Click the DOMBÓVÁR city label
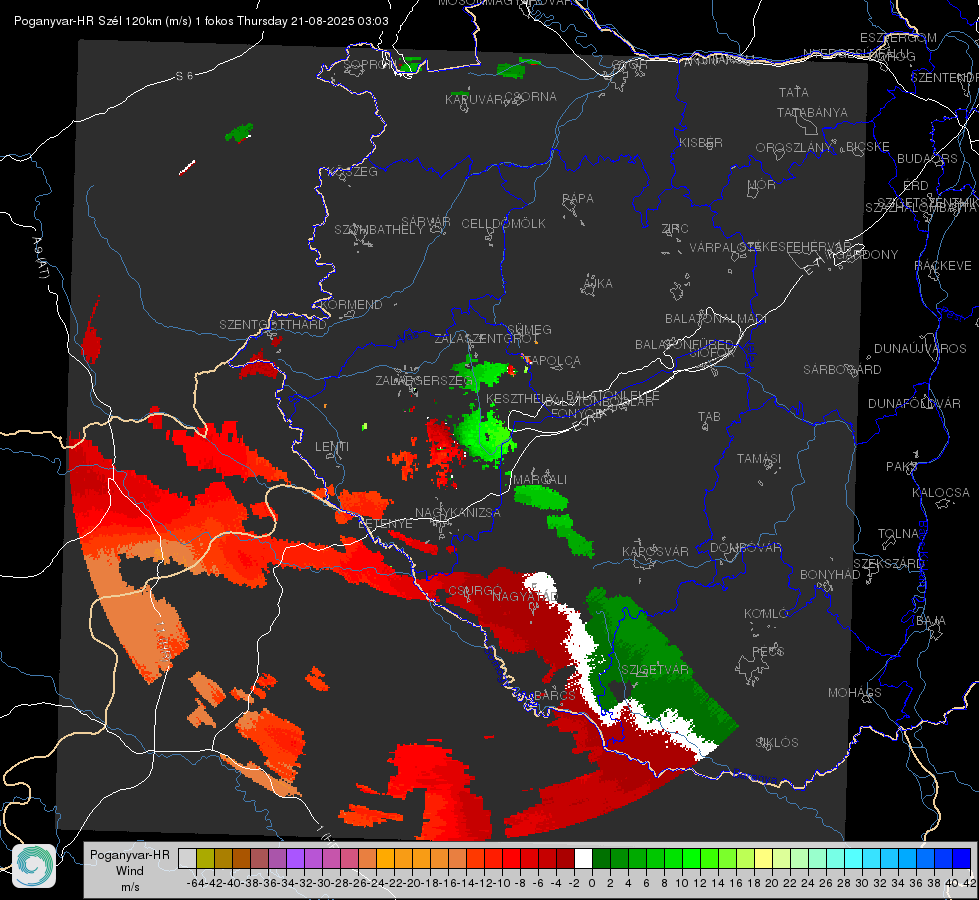Image resolution: width=979 pixels, height=900 pixels. (x=745, y=547)
